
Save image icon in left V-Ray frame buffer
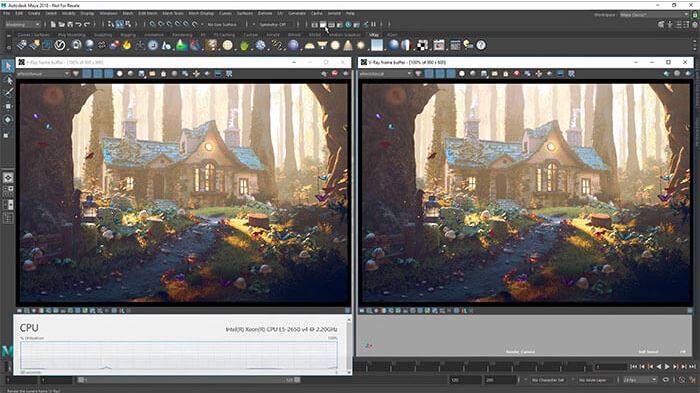pyautogui.click(x=142, y=74)
